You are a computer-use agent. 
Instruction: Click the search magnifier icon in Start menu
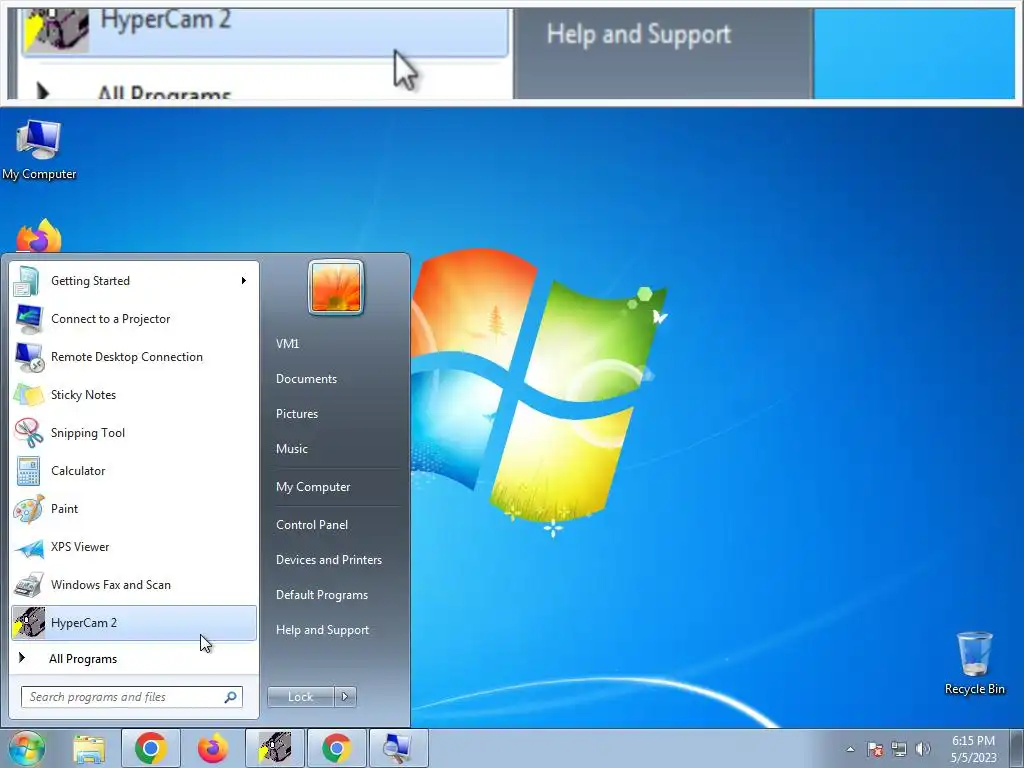[x=230, y=697]
